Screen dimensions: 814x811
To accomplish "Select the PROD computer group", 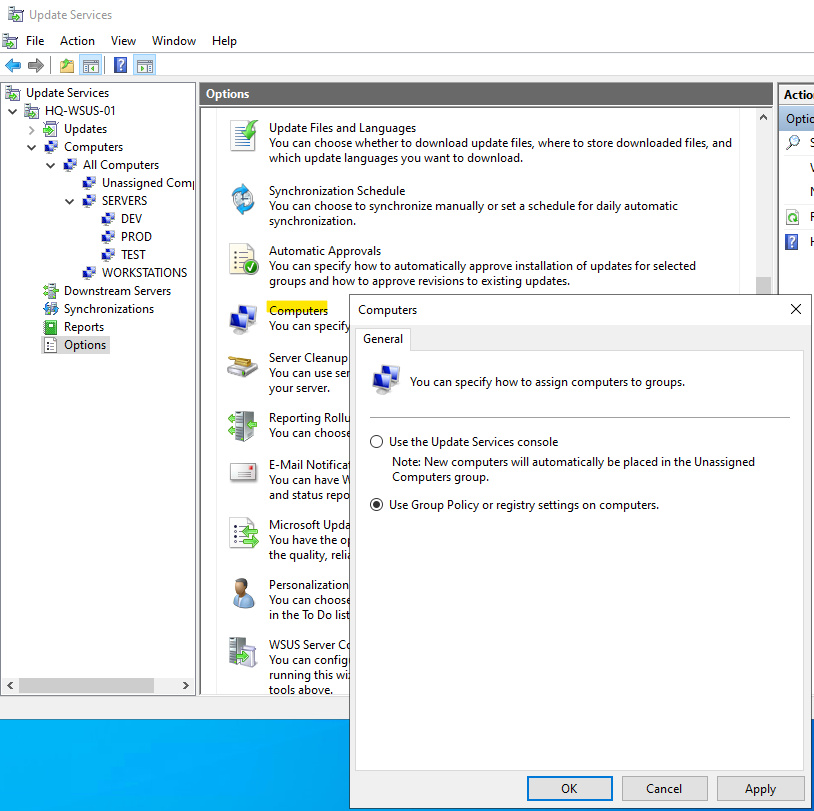I will (x=136, y=237).
